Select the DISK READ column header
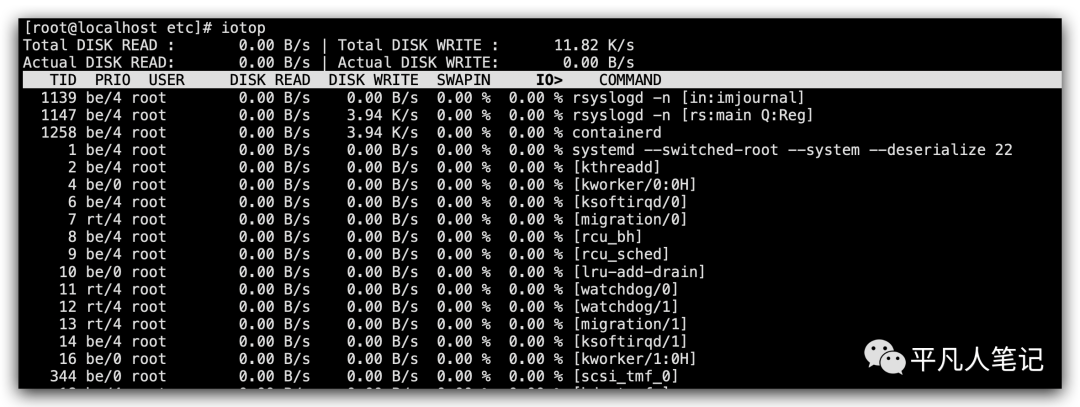The image size is (1080, 407). click(x=270, y=80)
